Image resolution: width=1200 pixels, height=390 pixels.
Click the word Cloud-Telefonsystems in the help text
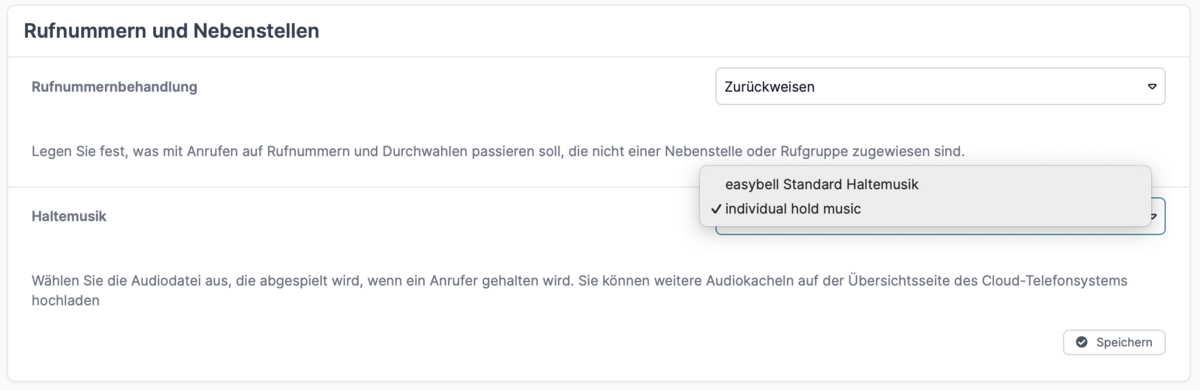(x=1062, y=281)
